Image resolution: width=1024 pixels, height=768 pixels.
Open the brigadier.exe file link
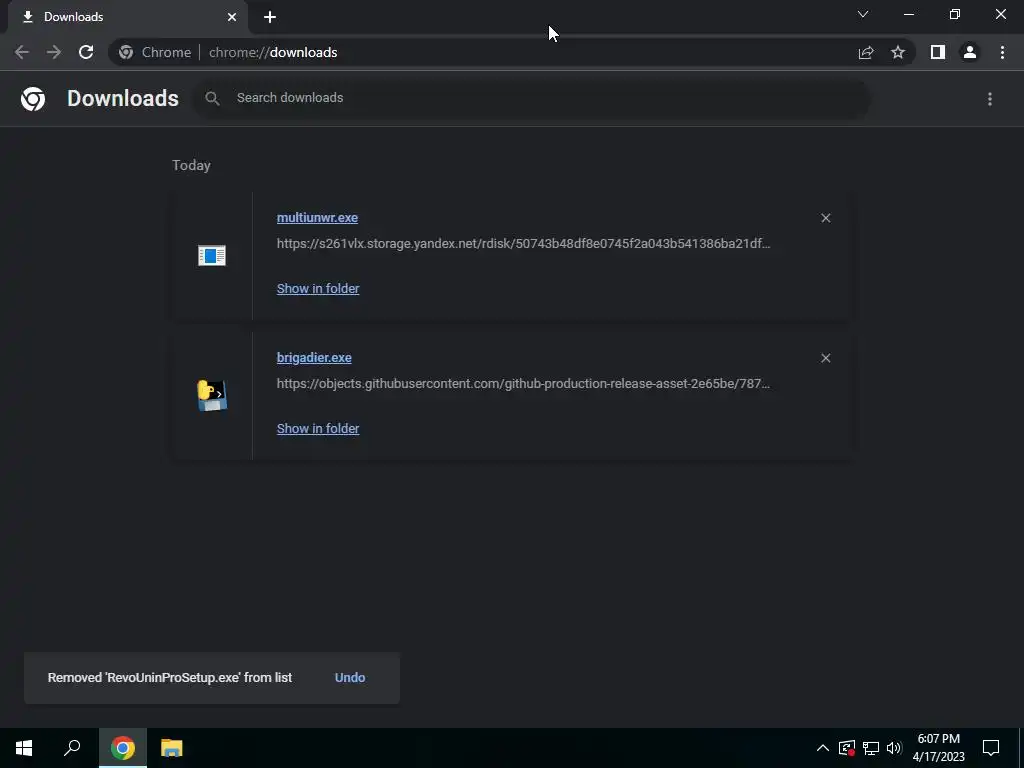[314, 357]
